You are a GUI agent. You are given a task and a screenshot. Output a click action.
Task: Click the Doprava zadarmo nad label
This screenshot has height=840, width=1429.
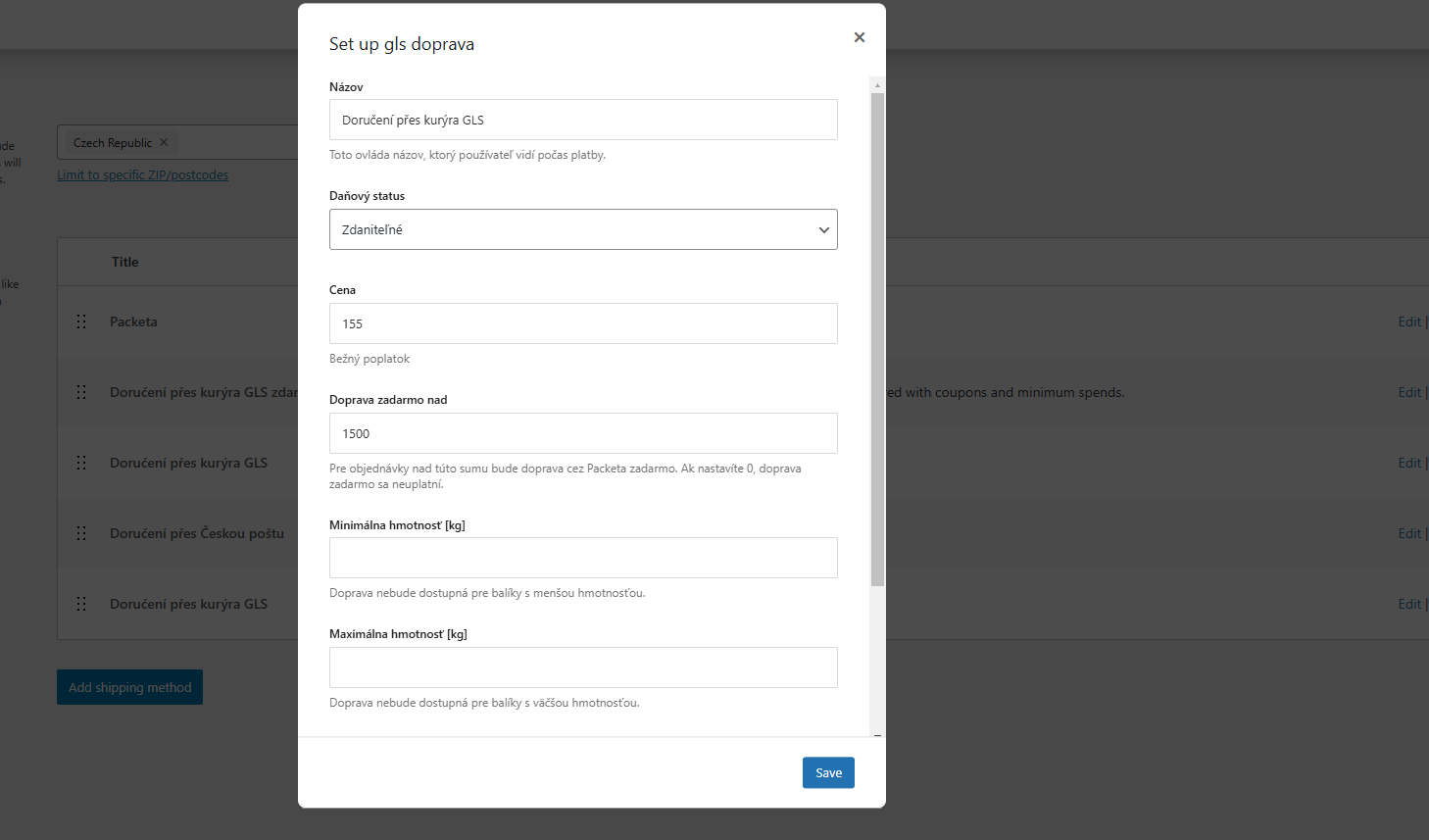coord(388,400)
